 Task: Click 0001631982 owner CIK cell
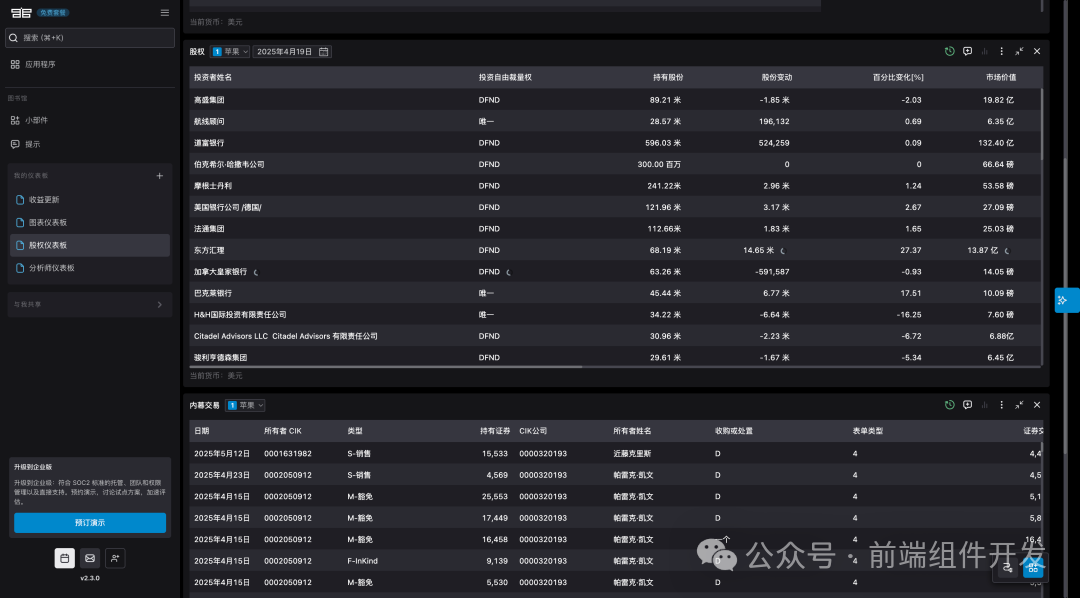pos(287,454)
